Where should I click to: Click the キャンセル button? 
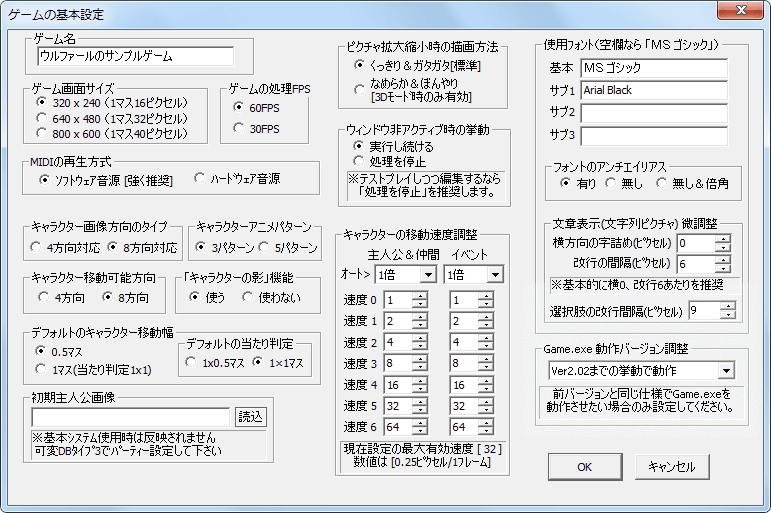coord(671,466)
